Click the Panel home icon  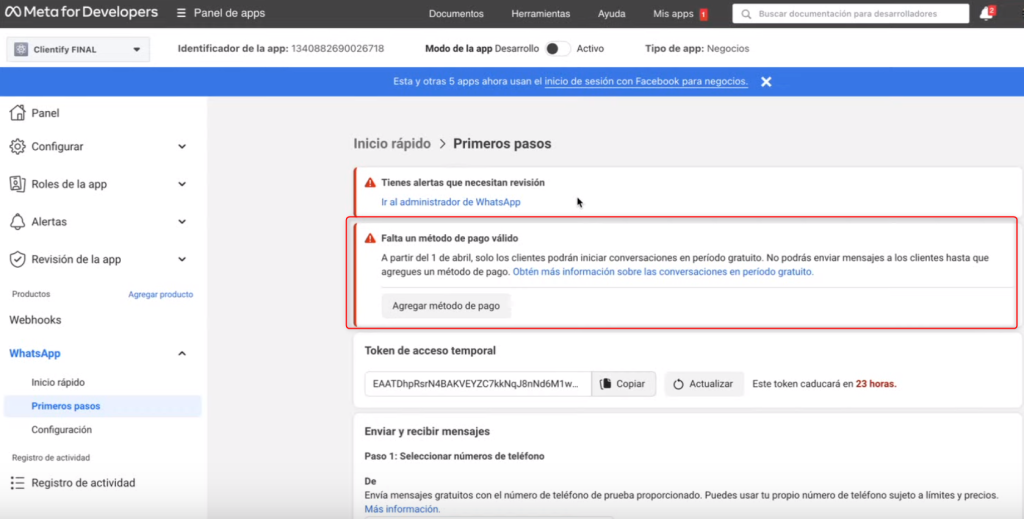click(18, 113)
